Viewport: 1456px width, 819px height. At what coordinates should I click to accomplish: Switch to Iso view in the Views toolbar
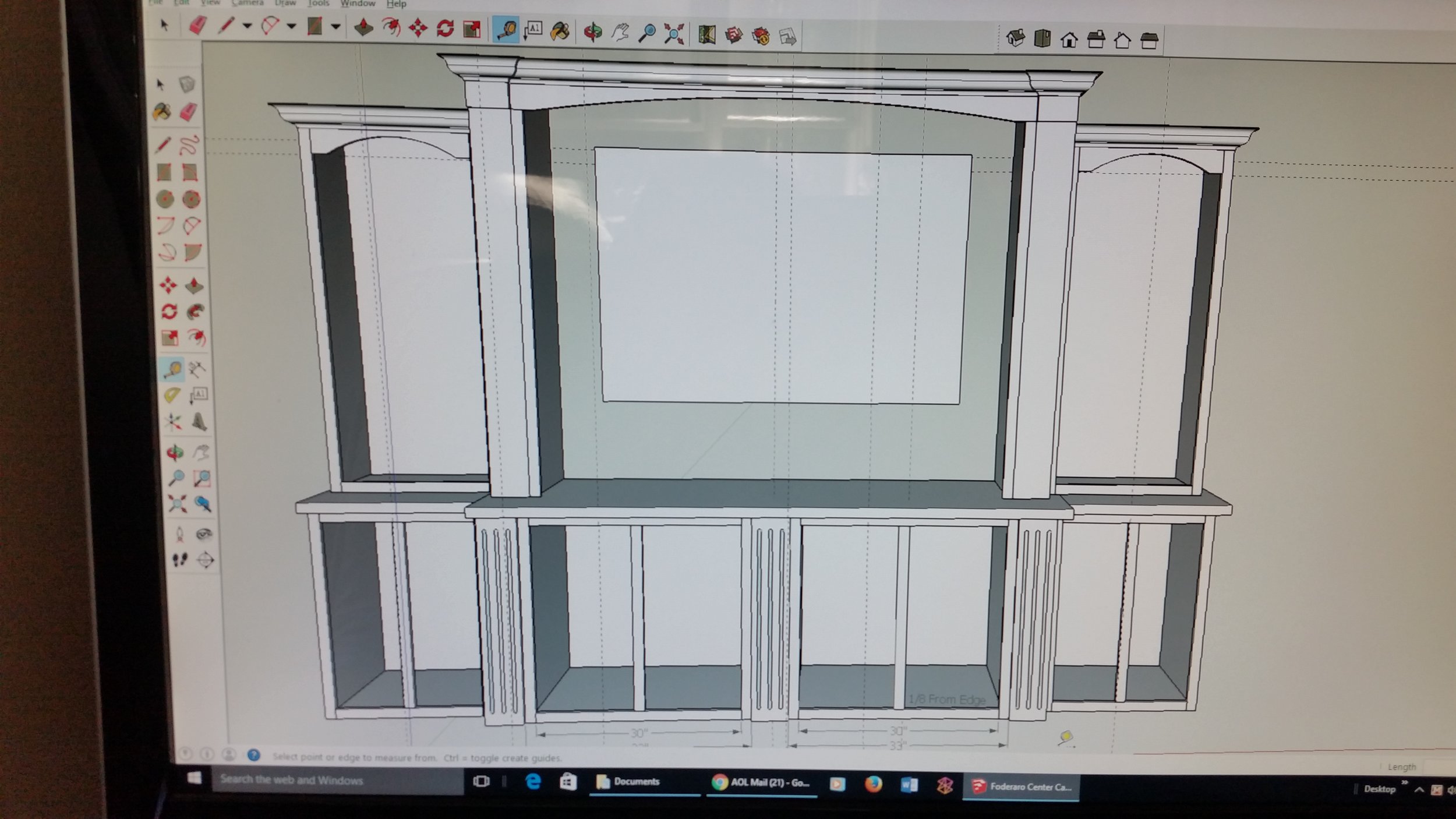click(1016, 38)
